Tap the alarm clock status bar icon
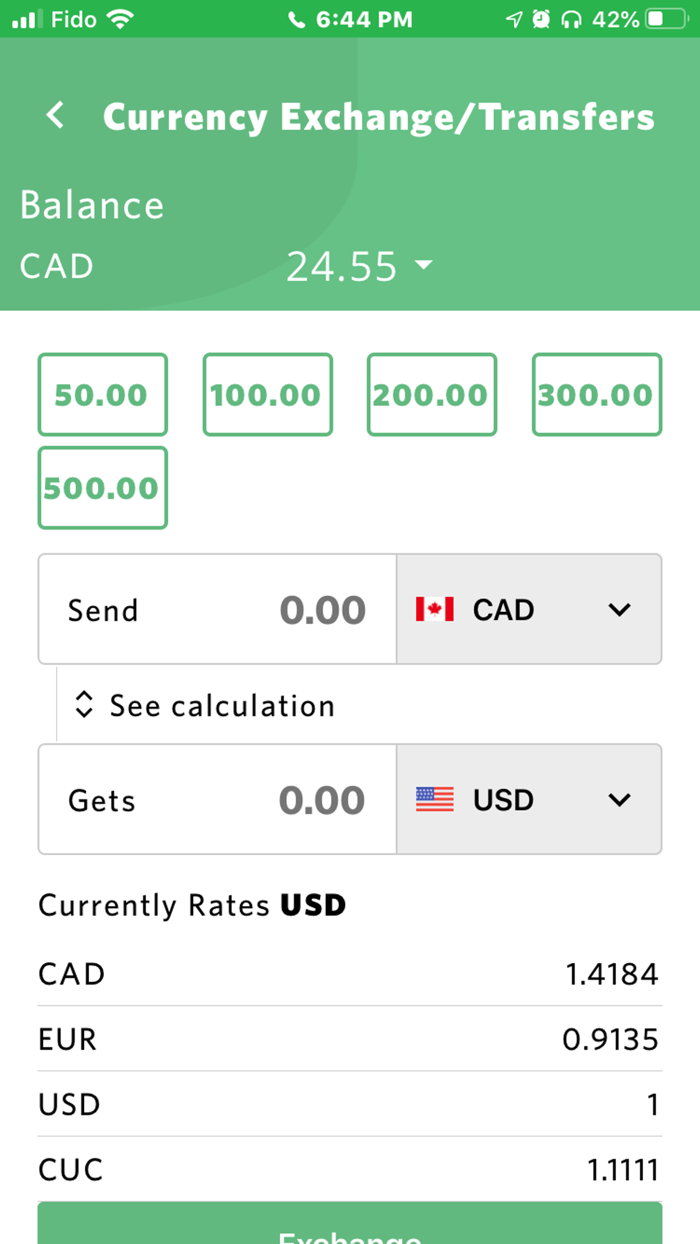700x1244 pixels. 541,17
